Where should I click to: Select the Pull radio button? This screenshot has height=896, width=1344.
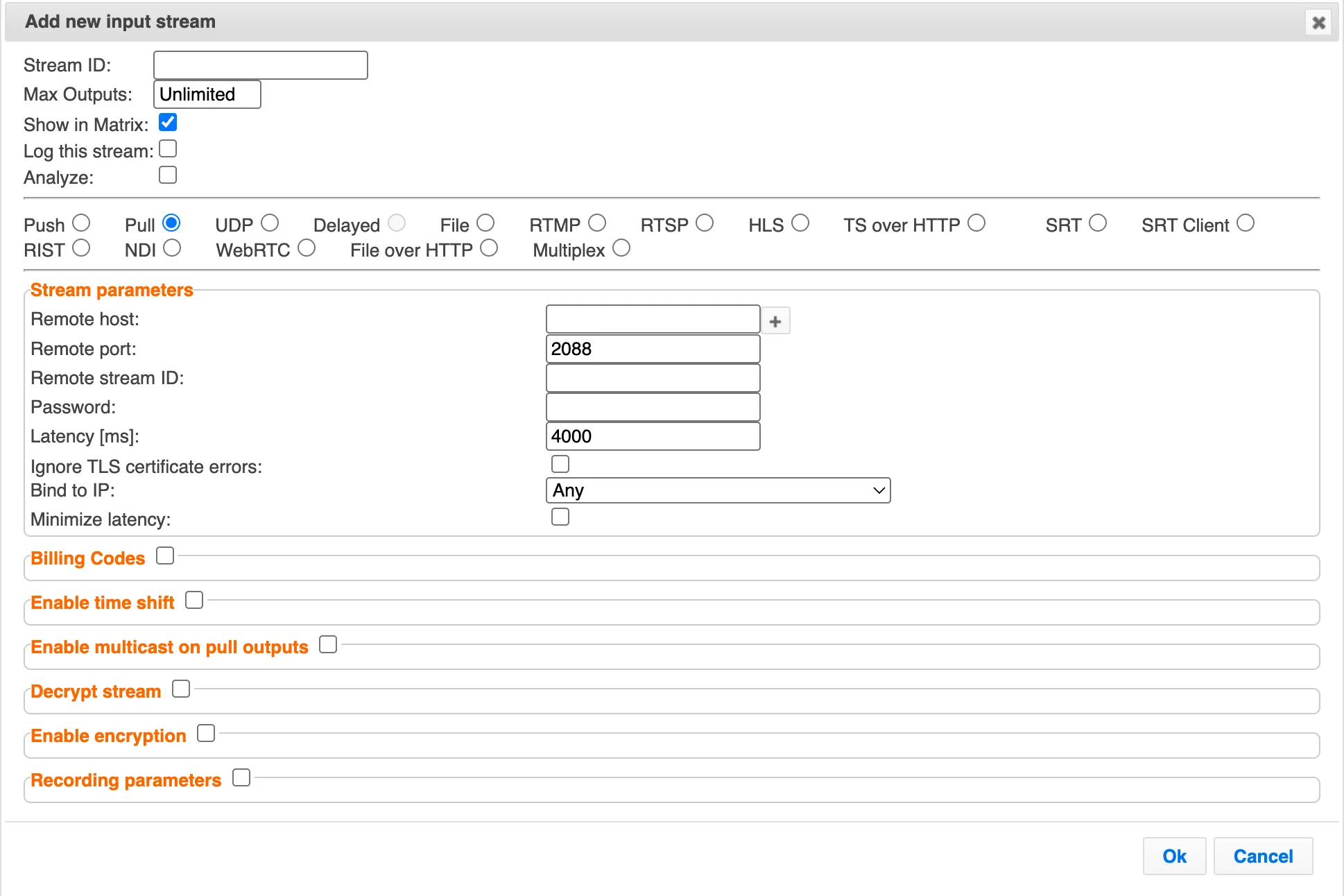click(171, 223)
